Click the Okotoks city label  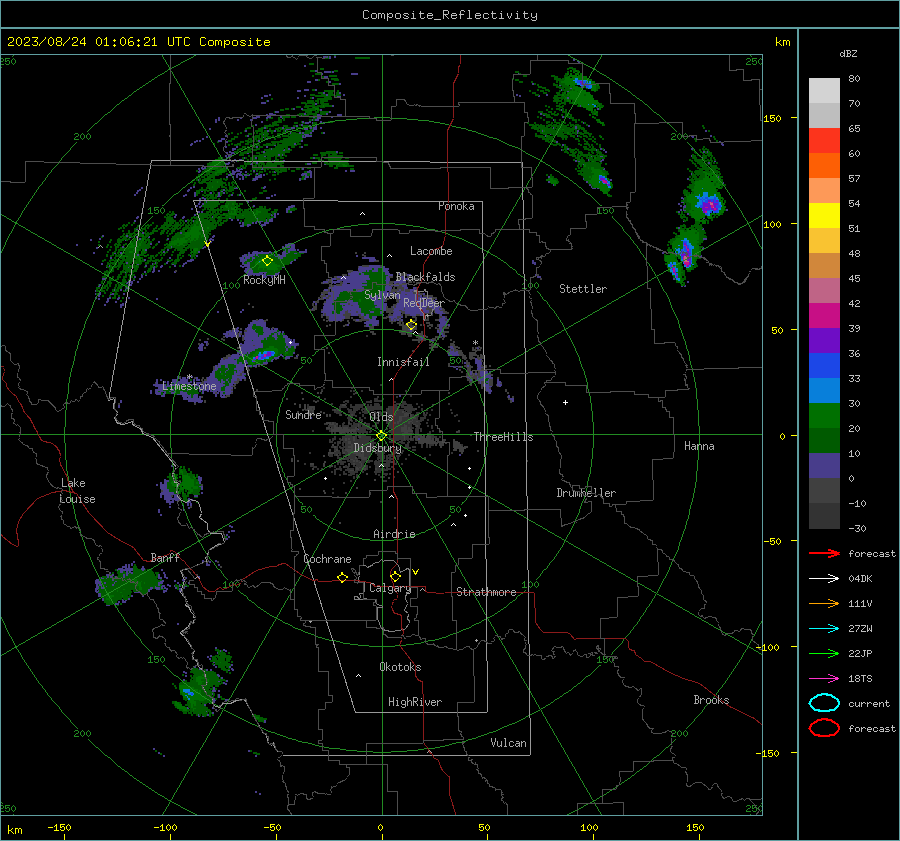pyautogui.click(x=400, y=667)
